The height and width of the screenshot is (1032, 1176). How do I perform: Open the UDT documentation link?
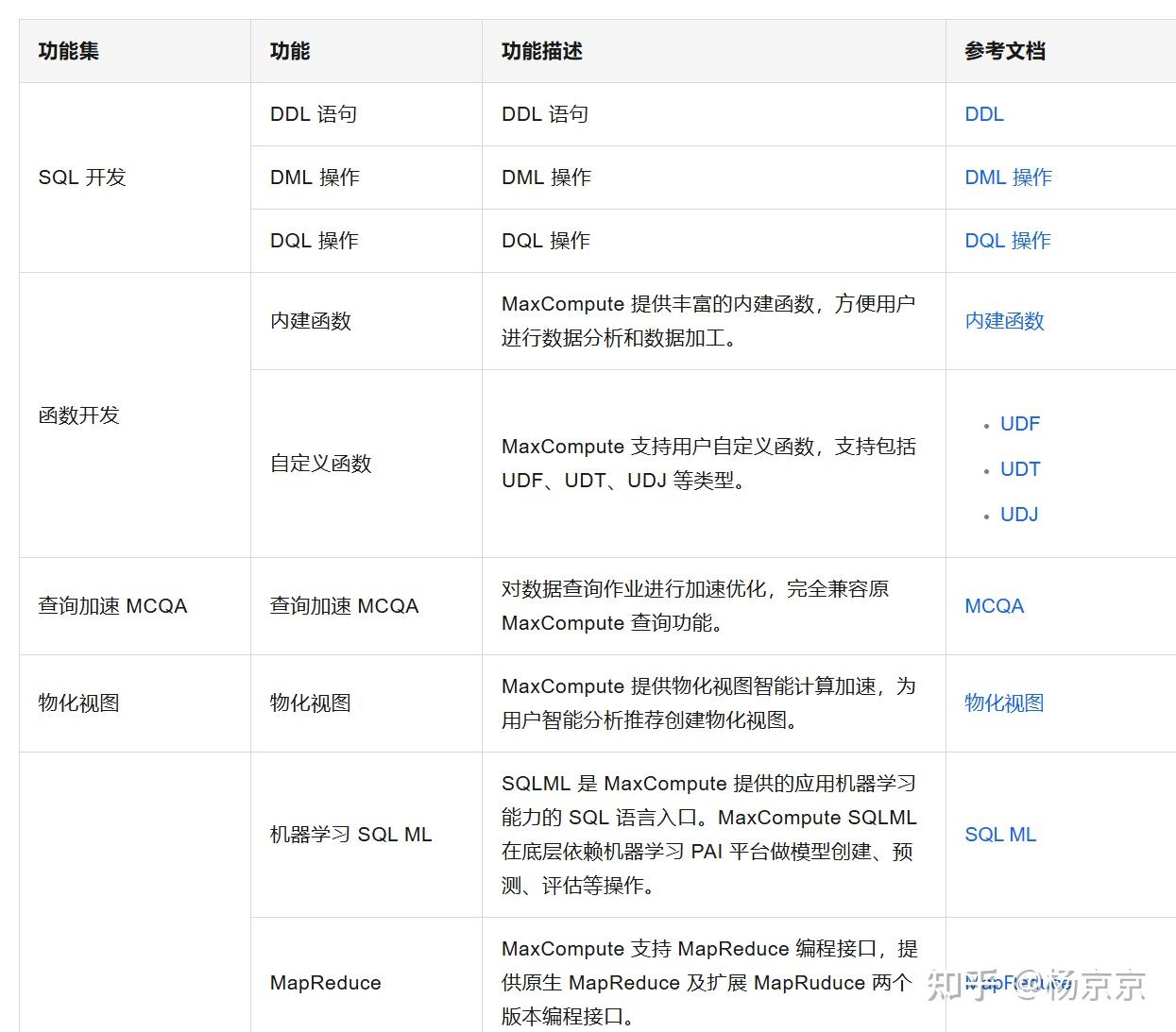pyautogui.click(x=1020, y=468)
